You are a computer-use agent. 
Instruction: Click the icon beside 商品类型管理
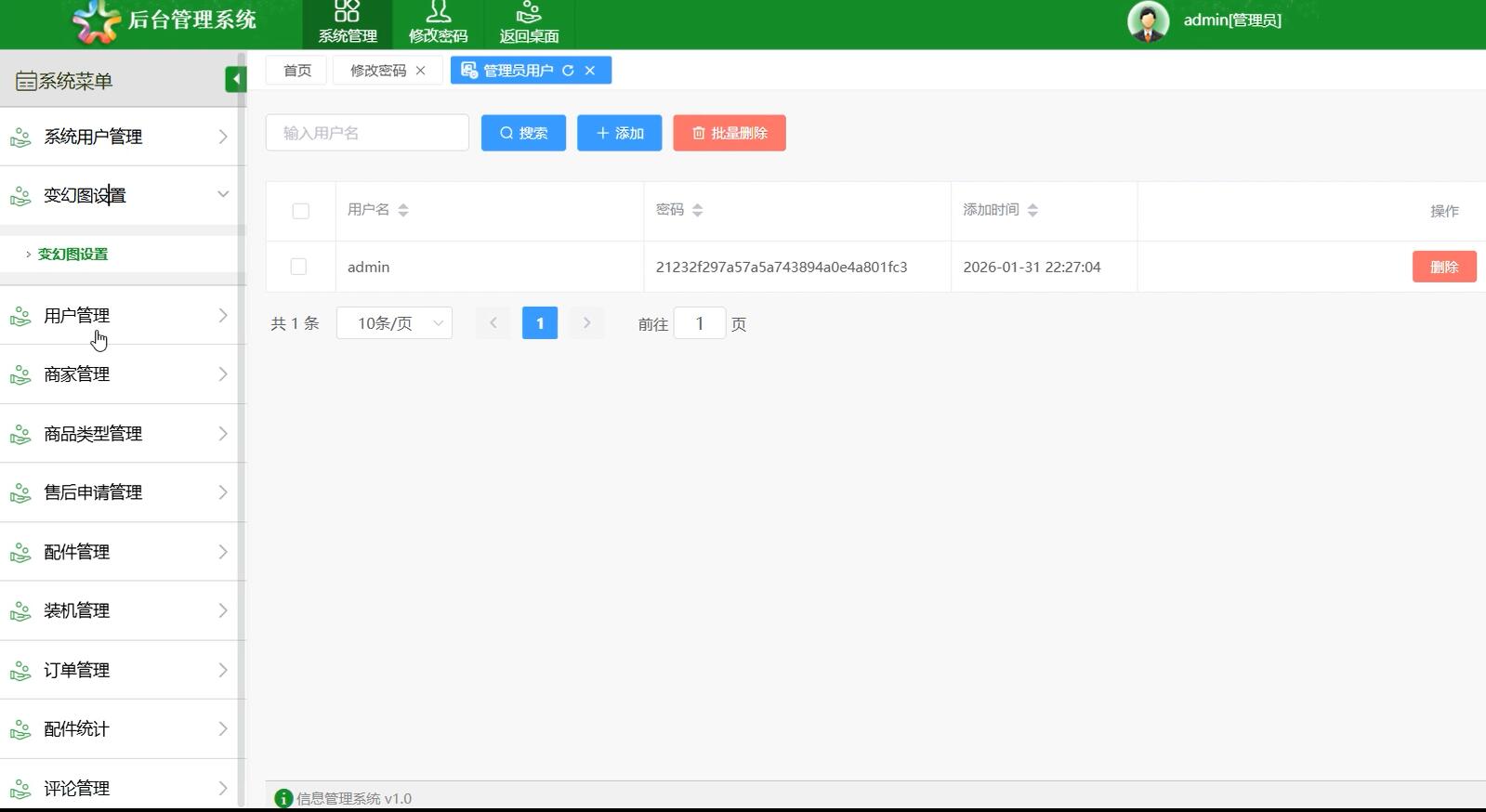click(20, 435)
